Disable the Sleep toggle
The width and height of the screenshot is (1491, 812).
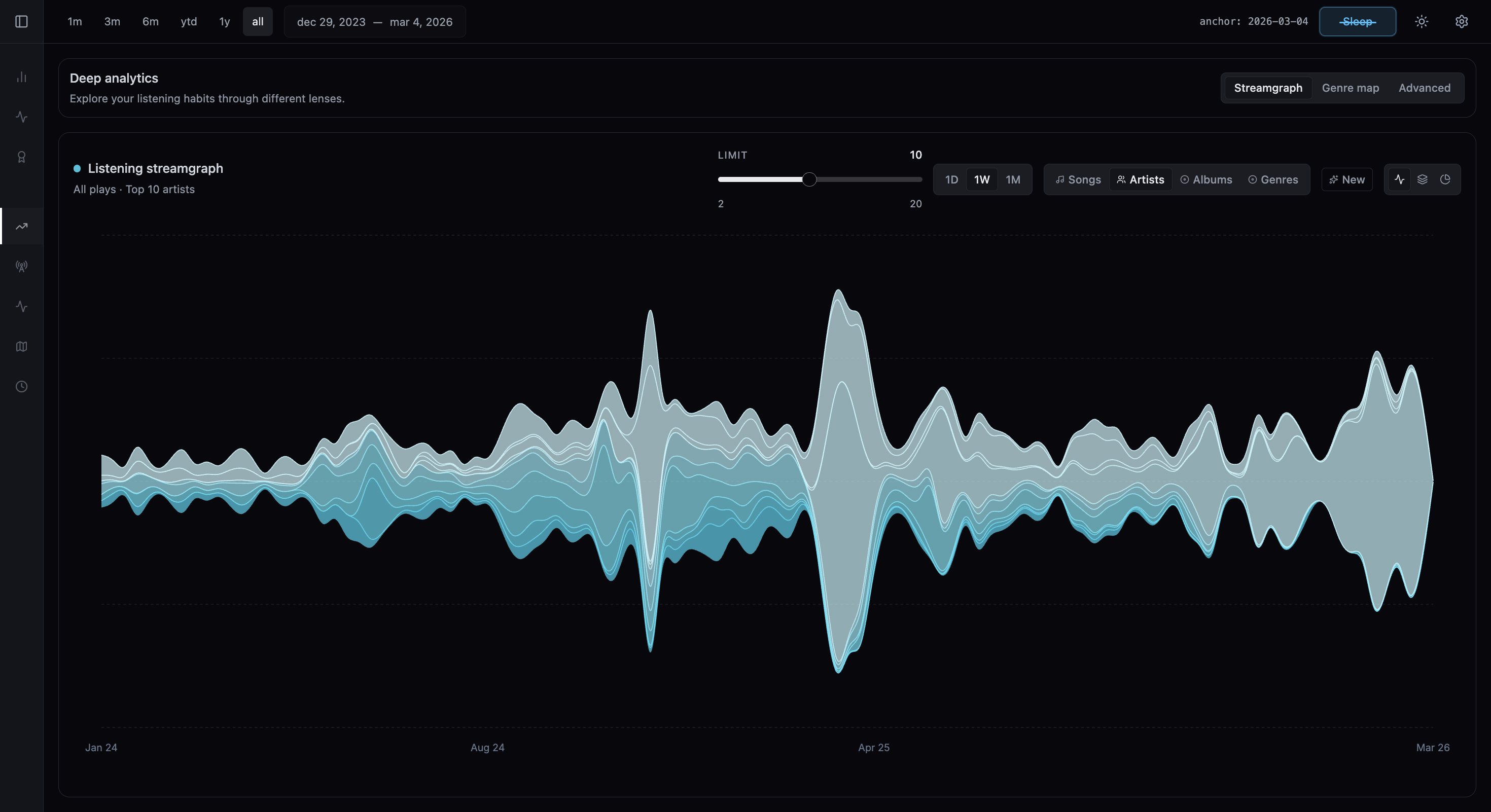1358,21
